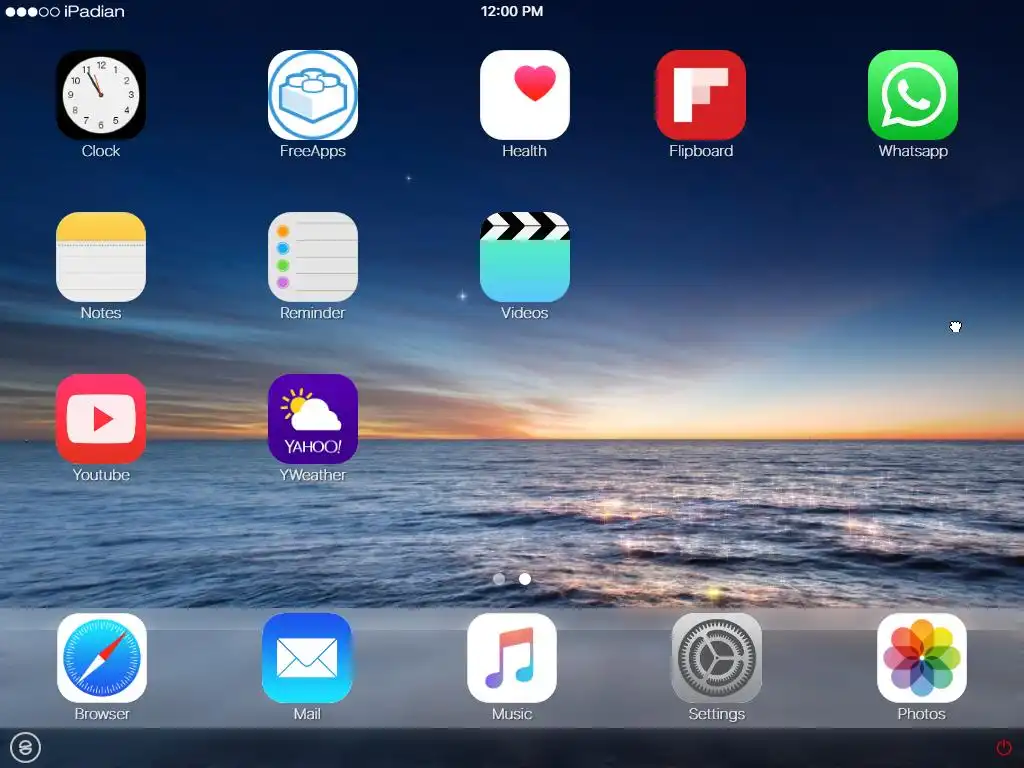Click the iPadian carrier signal indicator
1024x768 pixels.
(65, 11)
